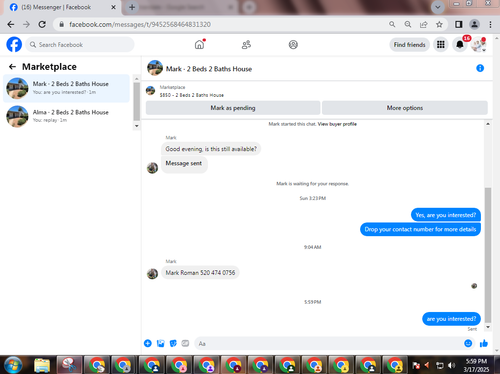Open the Chrome three-dot menu
Image resolution: width=500 pixels, height=374 pixels.
pos(490,24)
